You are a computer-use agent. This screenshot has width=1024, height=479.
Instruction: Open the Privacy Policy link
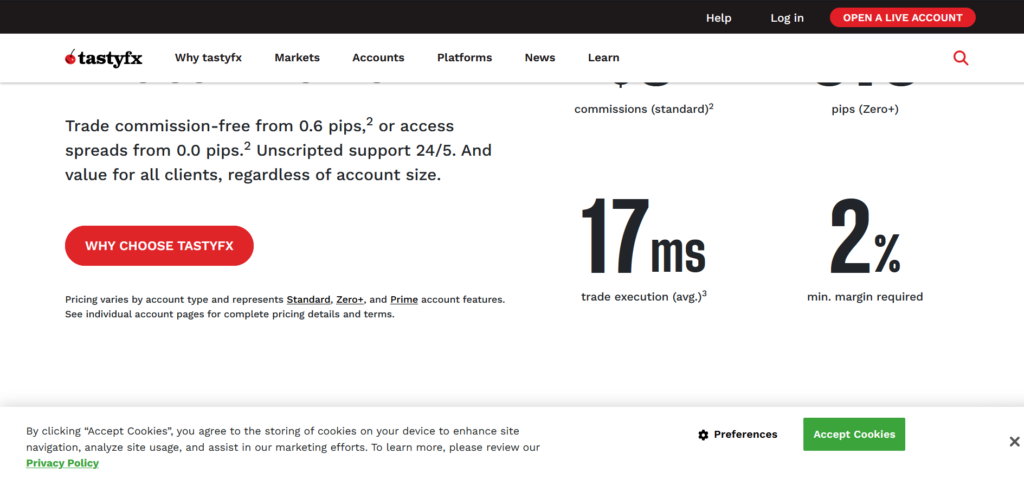pos(63,463)
